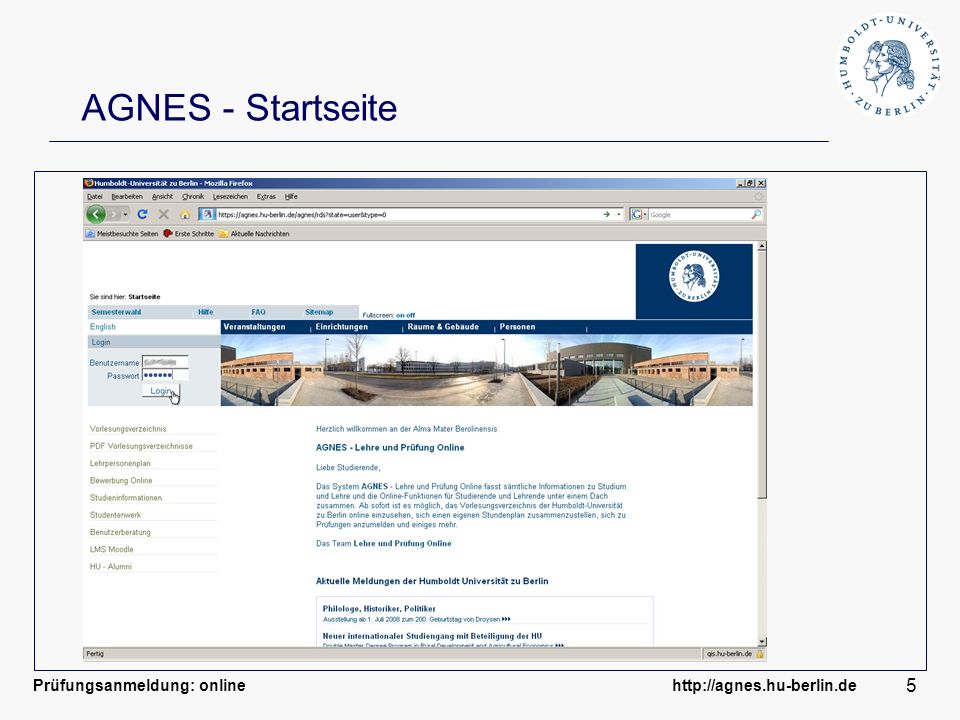
Task: Click the page scrollbar down arrow
Action: [762, 642]
